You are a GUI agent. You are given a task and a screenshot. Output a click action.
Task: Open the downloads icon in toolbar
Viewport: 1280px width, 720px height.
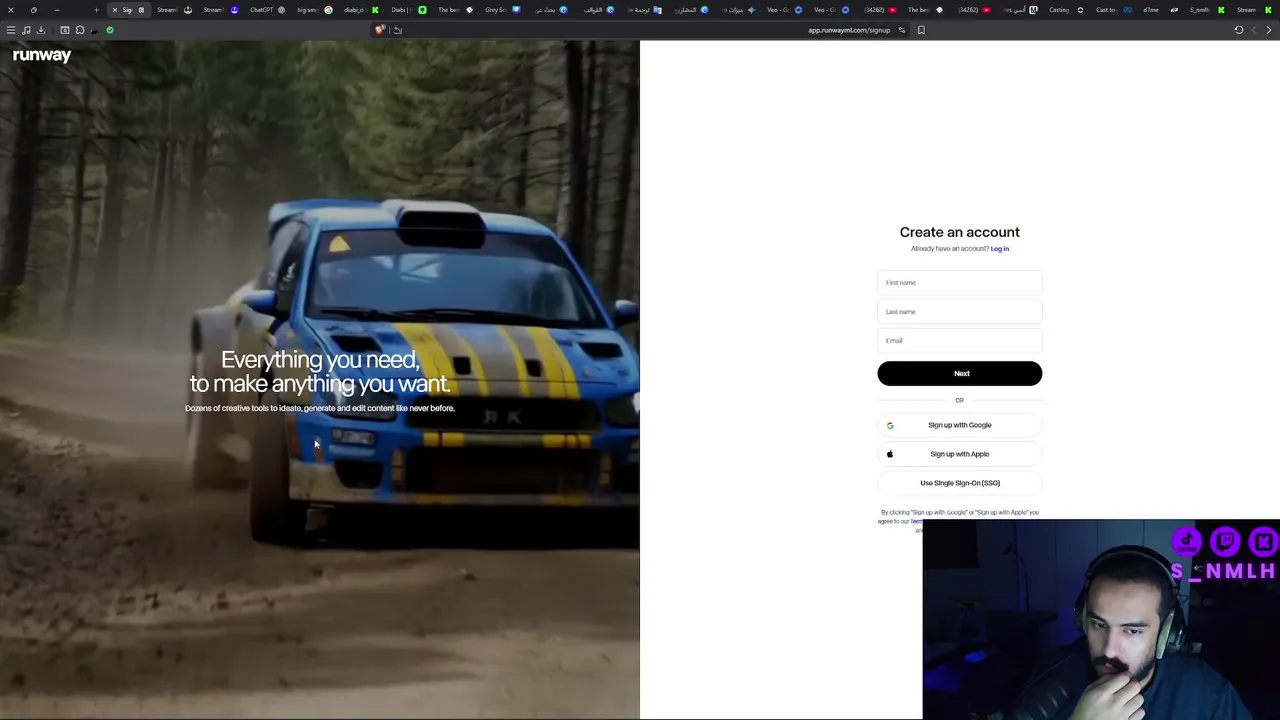pos(41,30)
